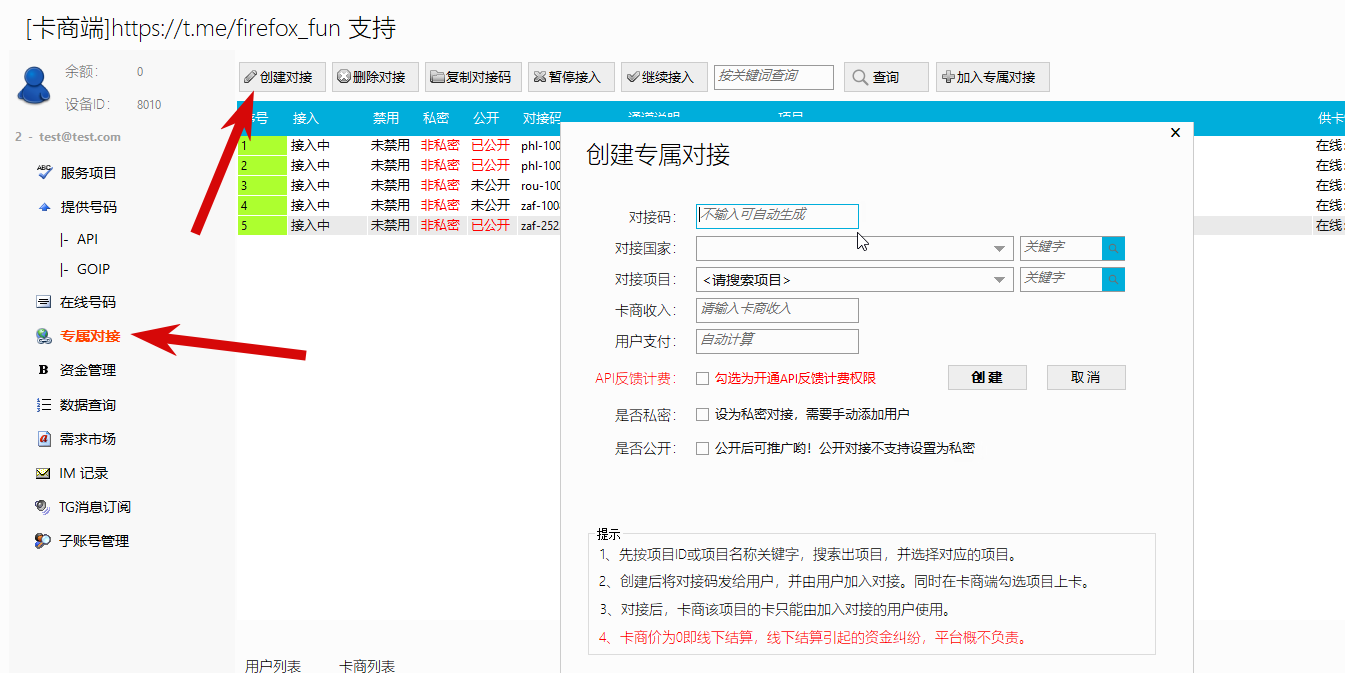Click the 接入 column header

[x=306, y=118]
